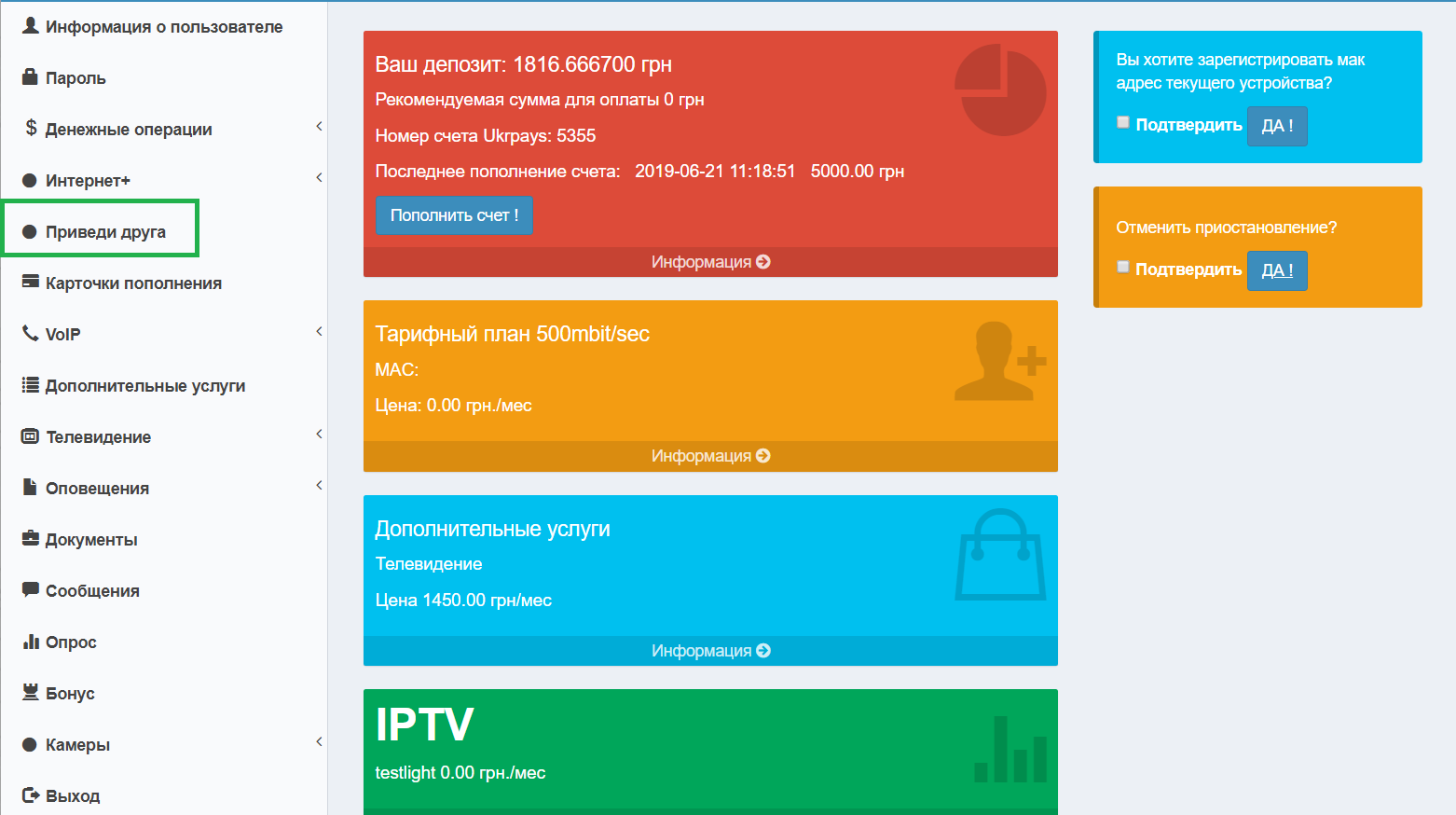
Task: Click the green IPTV card
Action: pyautogui.click(x=710, y=746)
